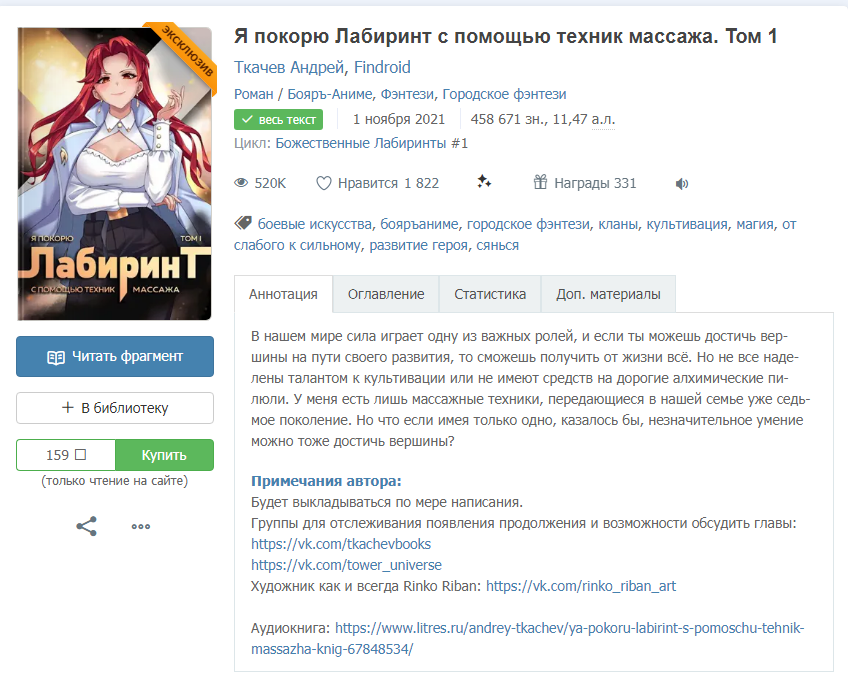This screenshot has height=683, width=848.
Task: Open the vk.com/tower_universe link
Action: tap(346, 565)
